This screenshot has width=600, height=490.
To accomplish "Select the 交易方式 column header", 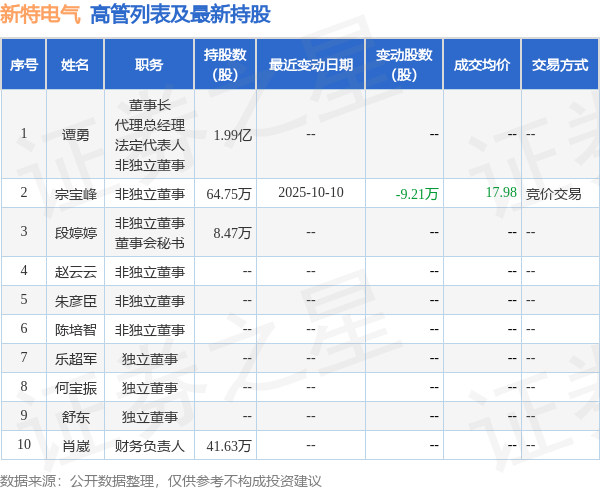I will [x=560, y=64].
